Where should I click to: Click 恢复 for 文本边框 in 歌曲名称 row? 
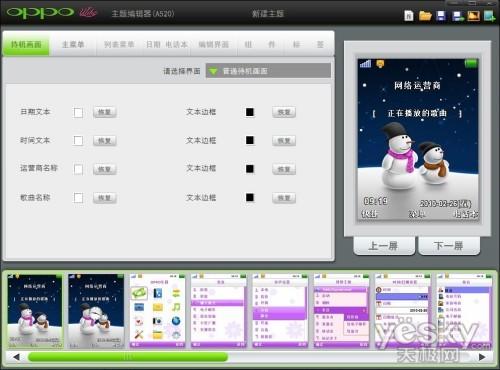284,198
